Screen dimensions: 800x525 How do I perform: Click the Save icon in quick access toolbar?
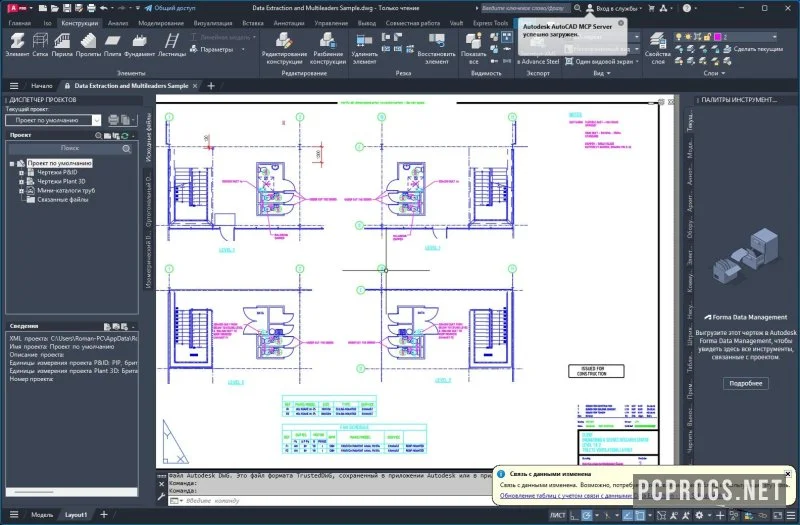pos(67,8)
